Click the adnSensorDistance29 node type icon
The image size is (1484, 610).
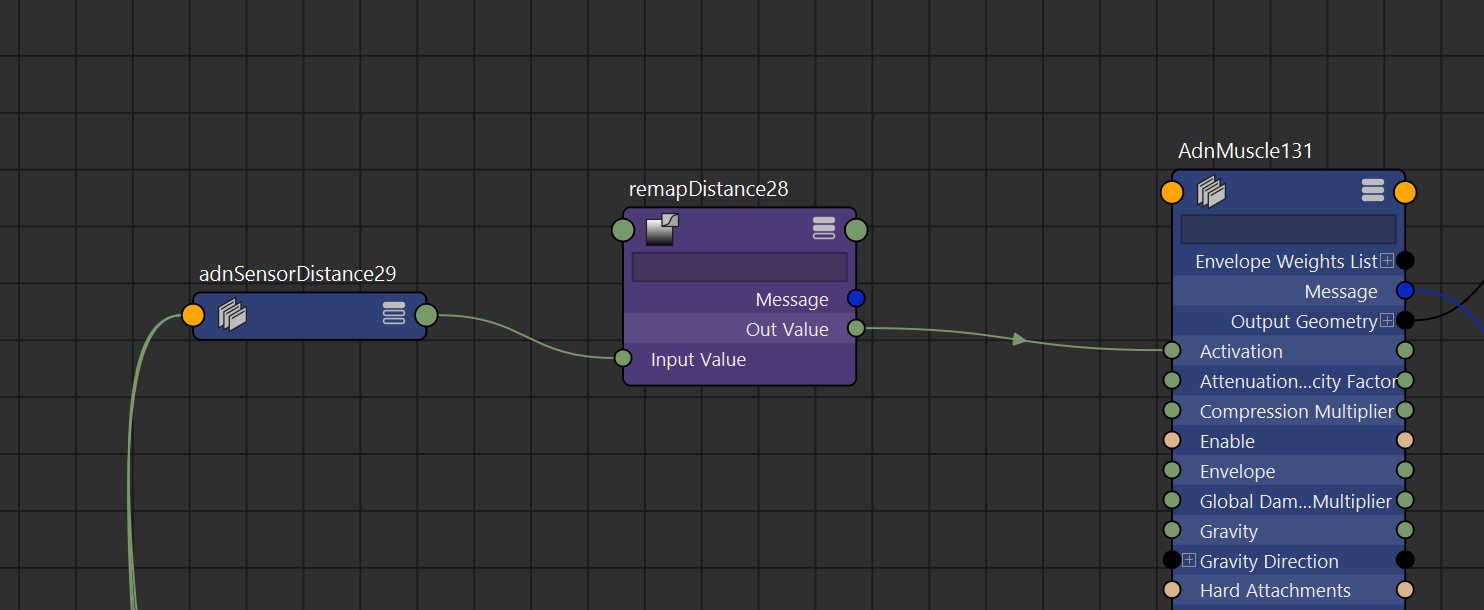[x=232, y=315]
